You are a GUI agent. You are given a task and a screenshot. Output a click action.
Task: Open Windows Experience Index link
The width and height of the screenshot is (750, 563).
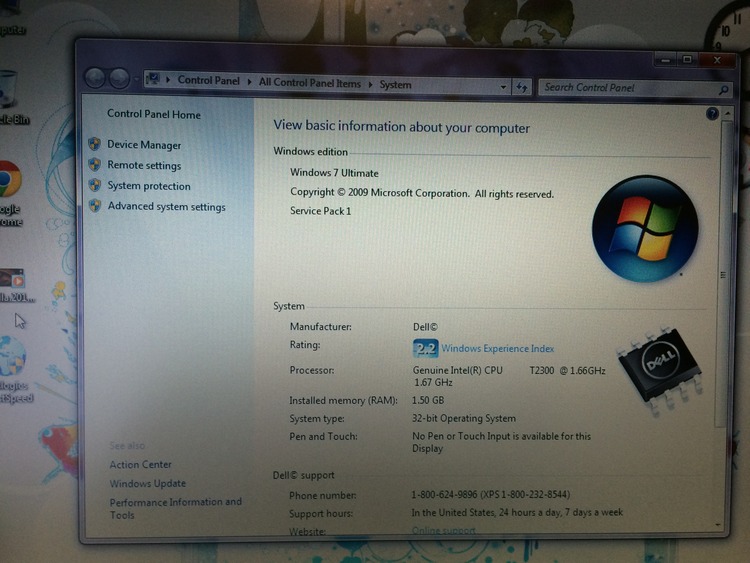click(x=497, y=349)
